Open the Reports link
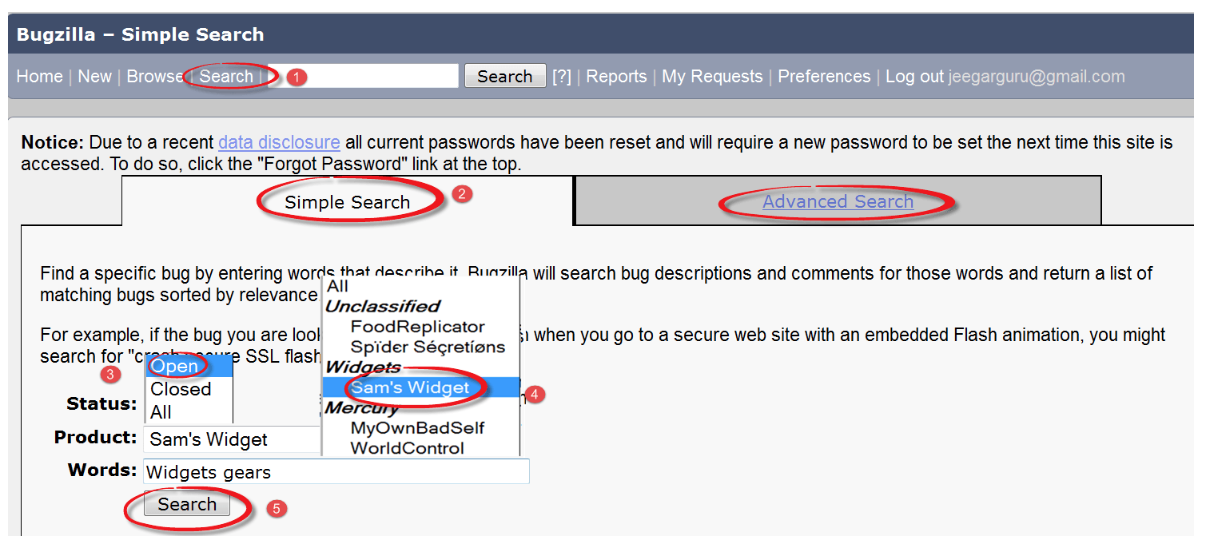This screenshot has height=546, width=1208. [x=616, y=77]
